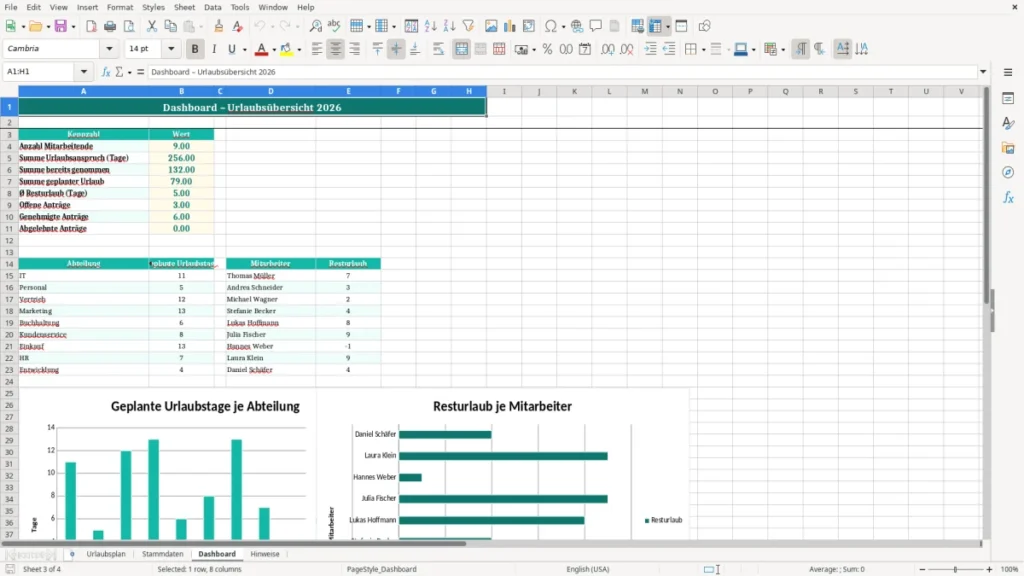This screenshot has height=576, width=1024.
Task: Click the PageStyle_Dashboard status bar entry
Action: click(x=381, y=569)
